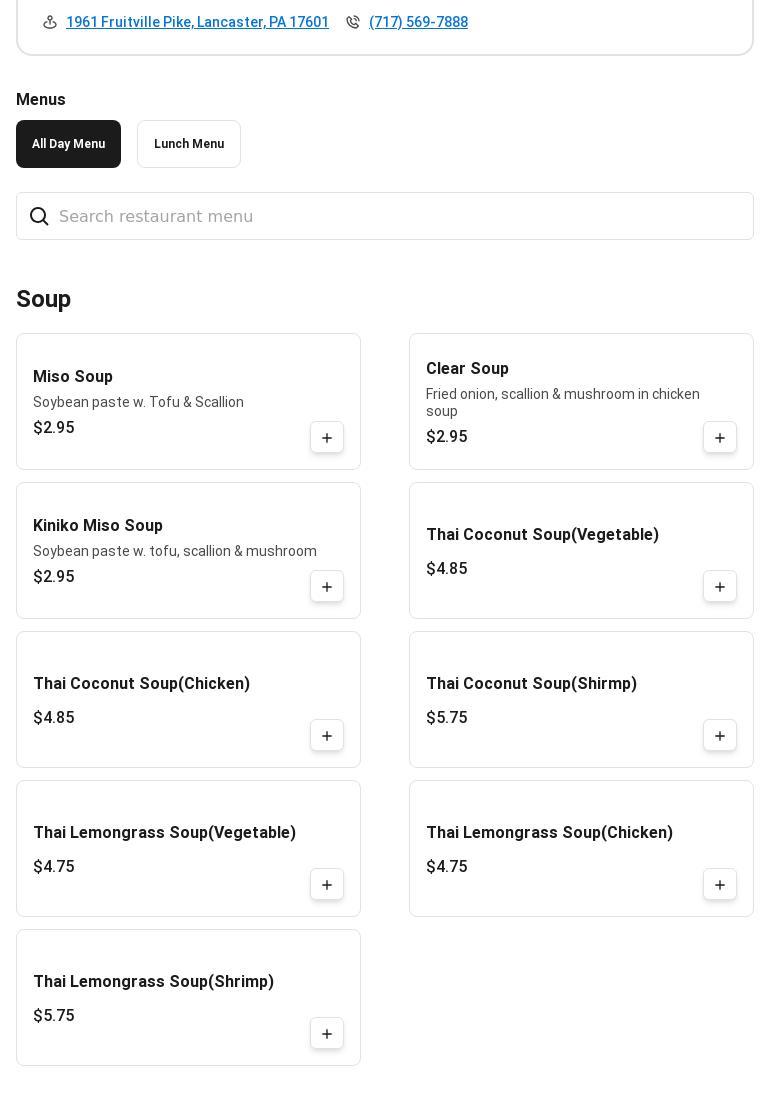Image resolution: width=770 pixels, height=1100 pixels.
Task: Add Thai Lemongrass Soup(Chicken) plus icon
Action: [x=720, y=885]
